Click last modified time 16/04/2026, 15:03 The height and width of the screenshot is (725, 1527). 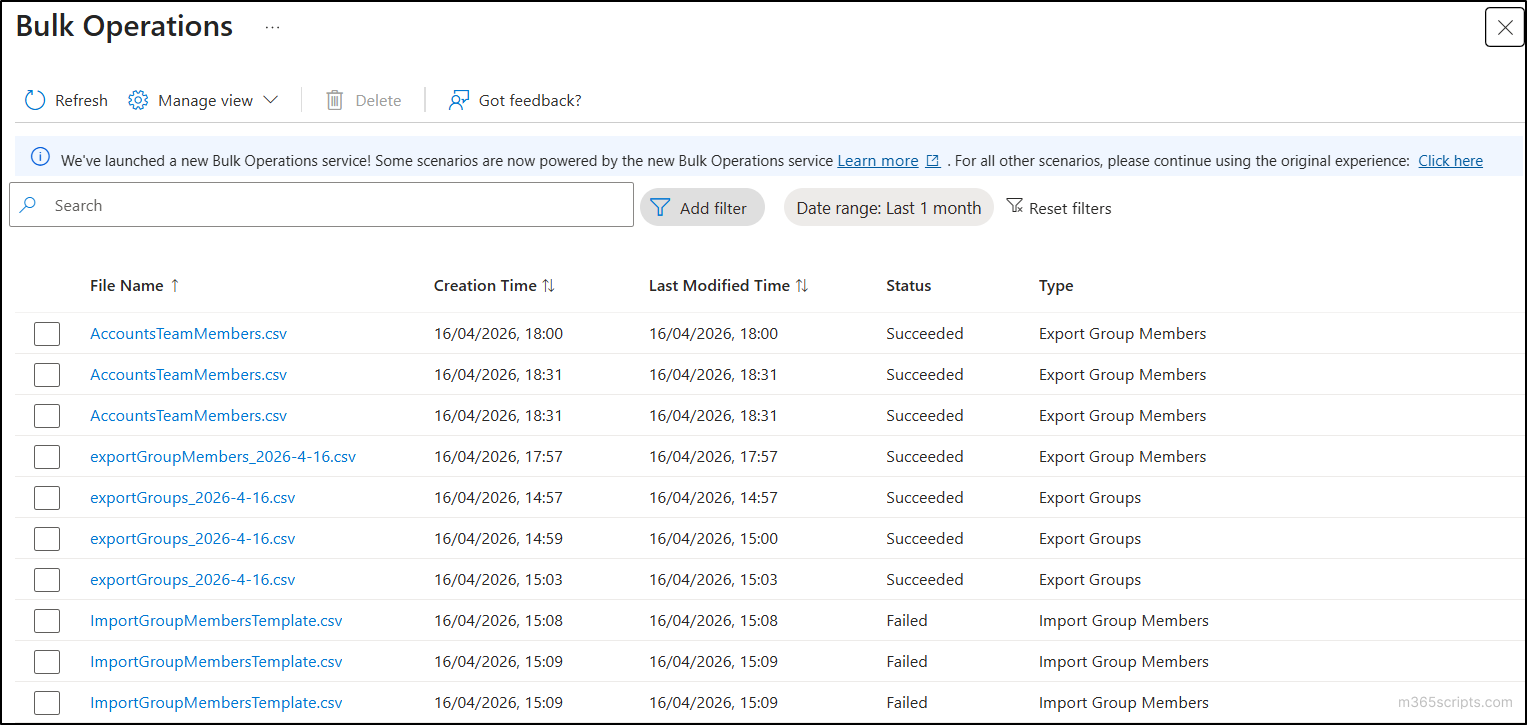tap(713, 580)
